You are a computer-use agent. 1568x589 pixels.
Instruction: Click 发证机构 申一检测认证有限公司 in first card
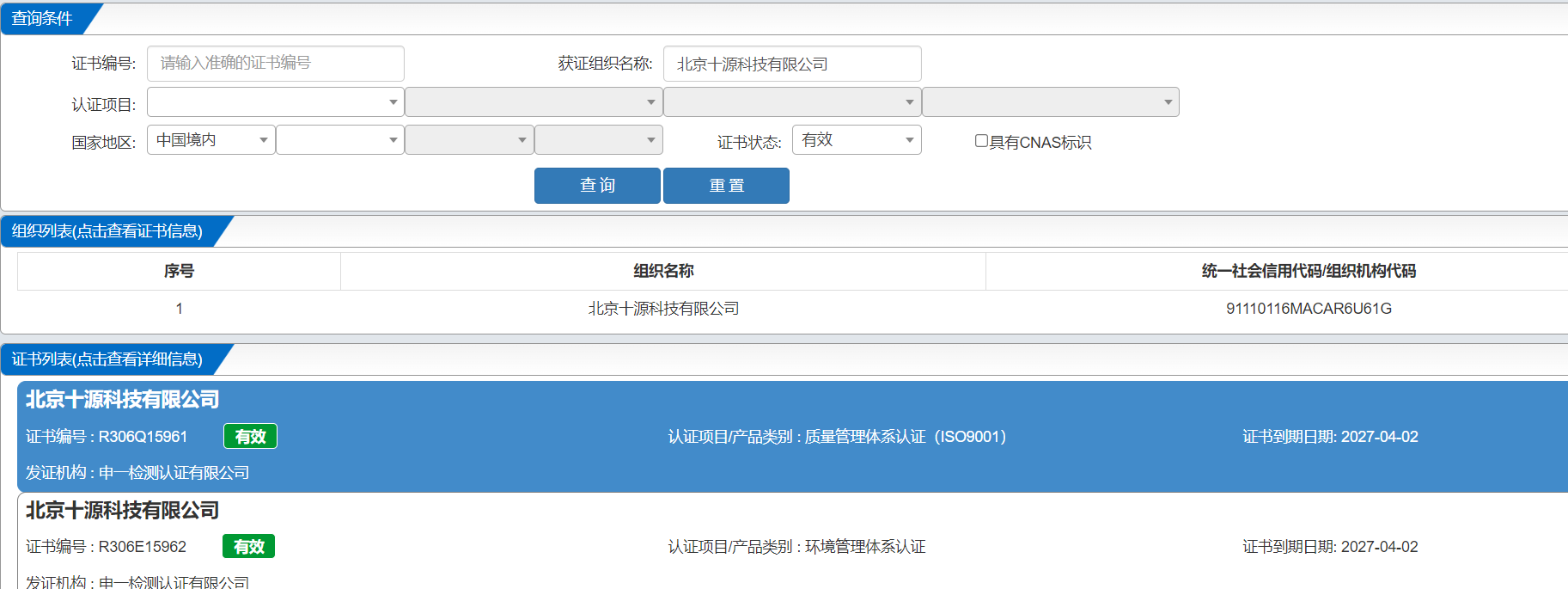coord(137,473)
